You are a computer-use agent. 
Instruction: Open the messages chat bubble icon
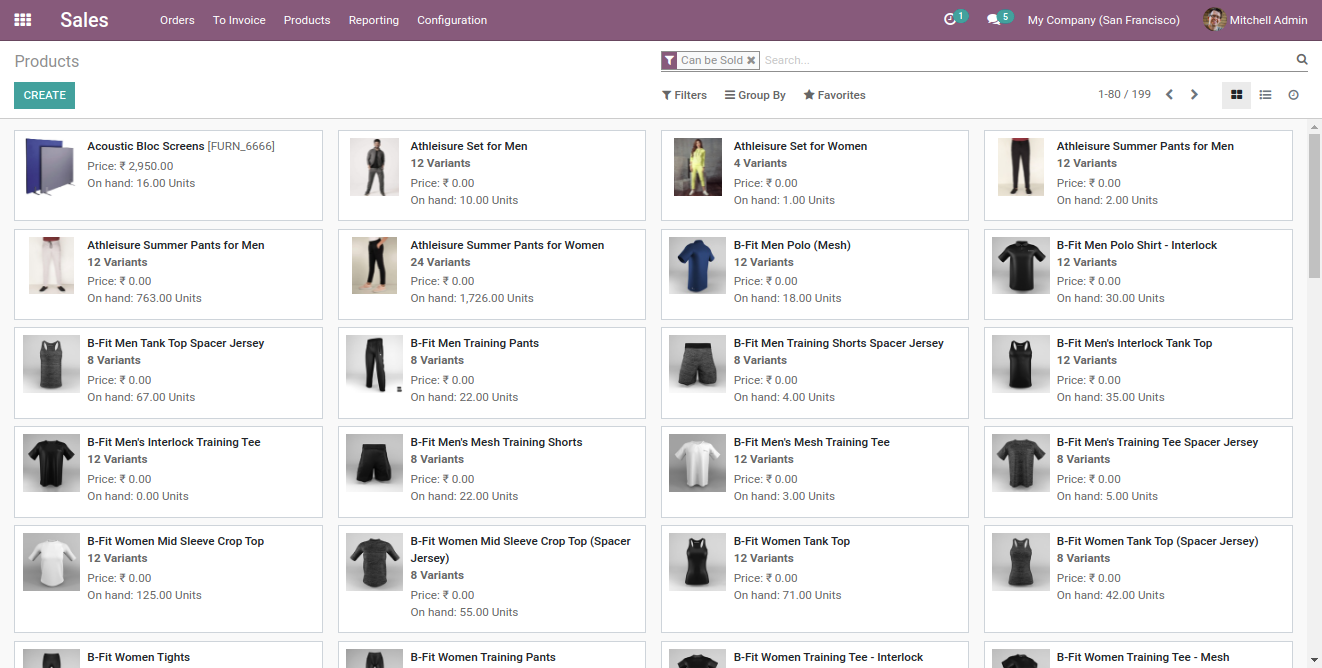coord(993,20)
